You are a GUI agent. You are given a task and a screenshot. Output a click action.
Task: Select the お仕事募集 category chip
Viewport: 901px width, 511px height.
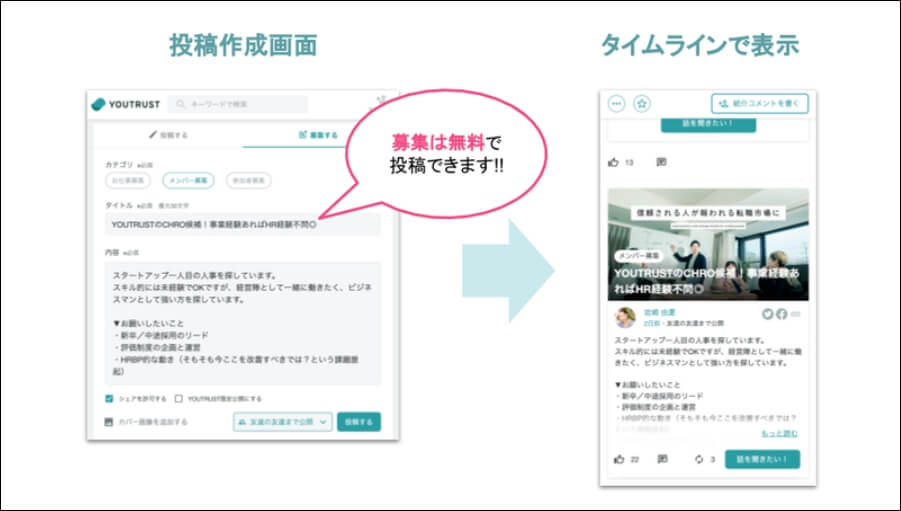128,180
